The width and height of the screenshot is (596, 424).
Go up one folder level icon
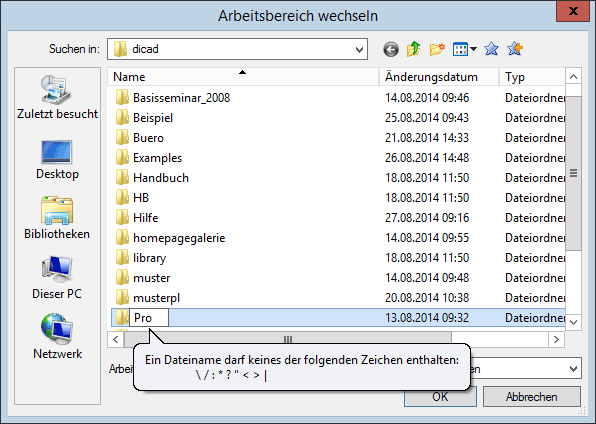pyautogui.click(x=414, y=49)
